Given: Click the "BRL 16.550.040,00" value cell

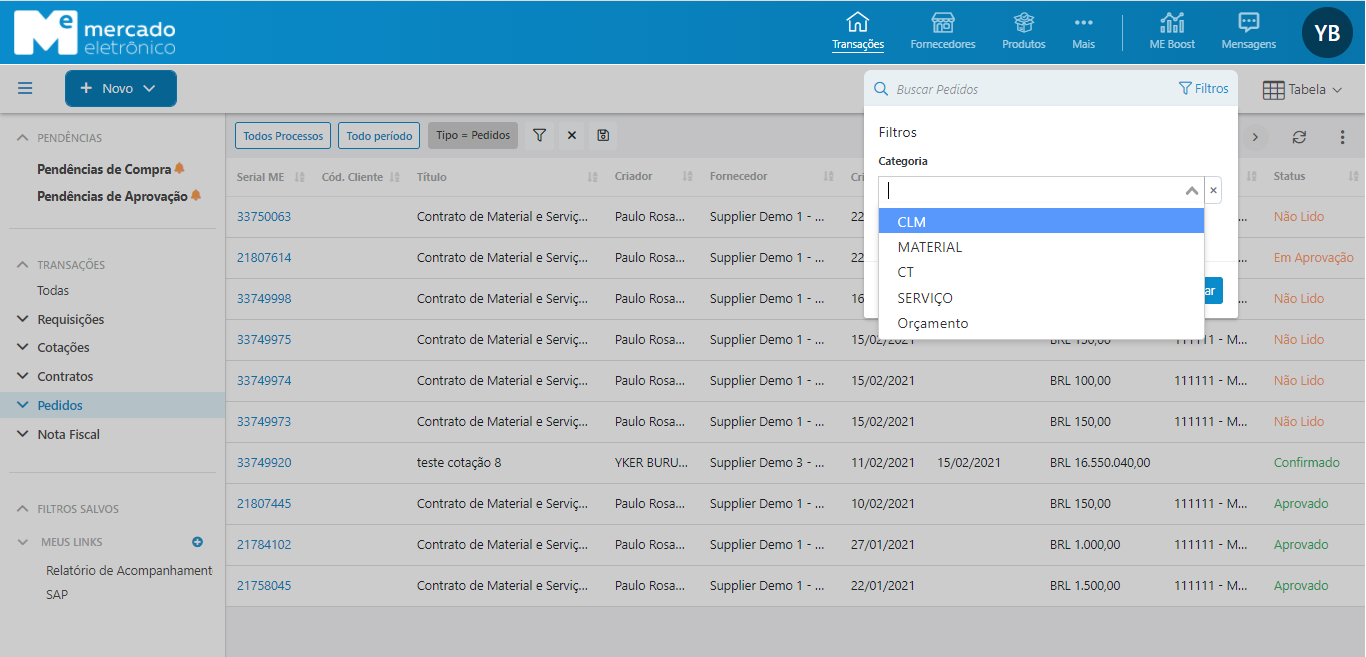Looking at the screenshot, I should 1100,463.
